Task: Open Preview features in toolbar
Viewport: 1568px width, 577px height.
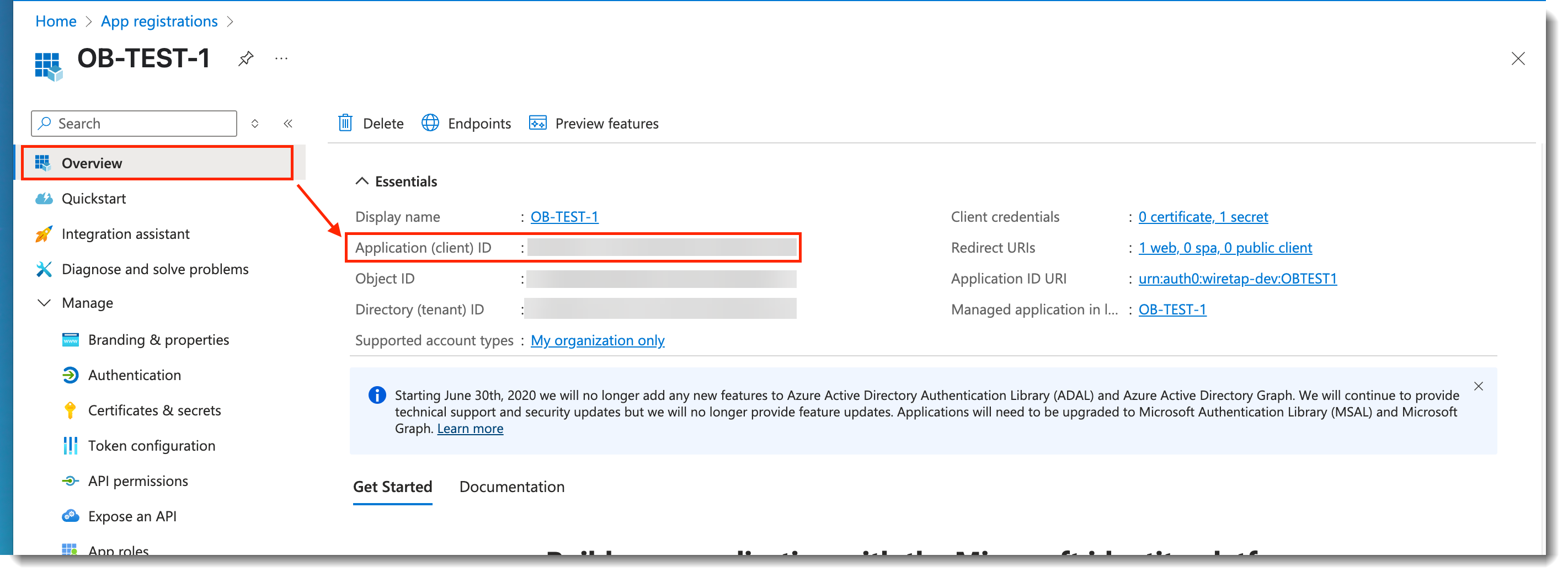Action: point(594,124)
